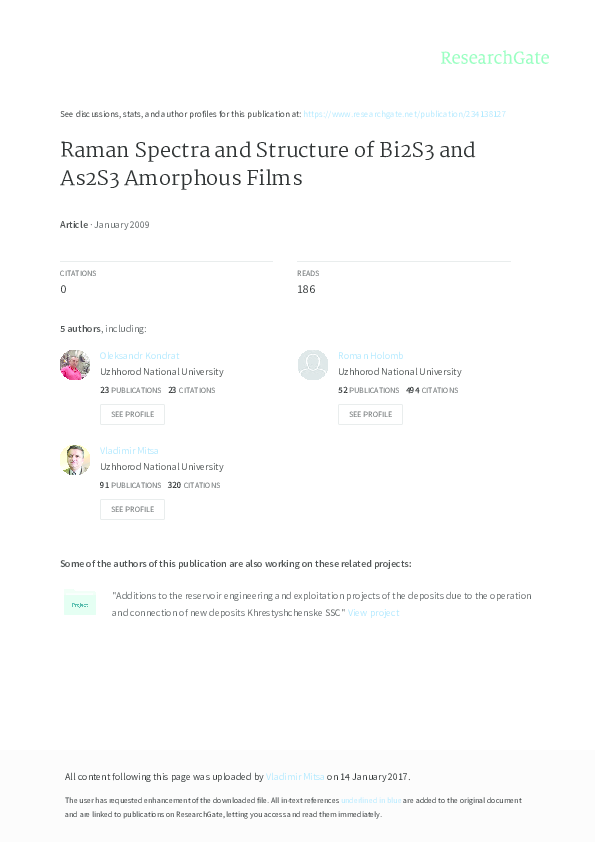The width and height of the screenshot is (595, 842).
Task: Click the uploader link 'Vladimir Mitsa' at bottom
Action: tap(294, 776)
